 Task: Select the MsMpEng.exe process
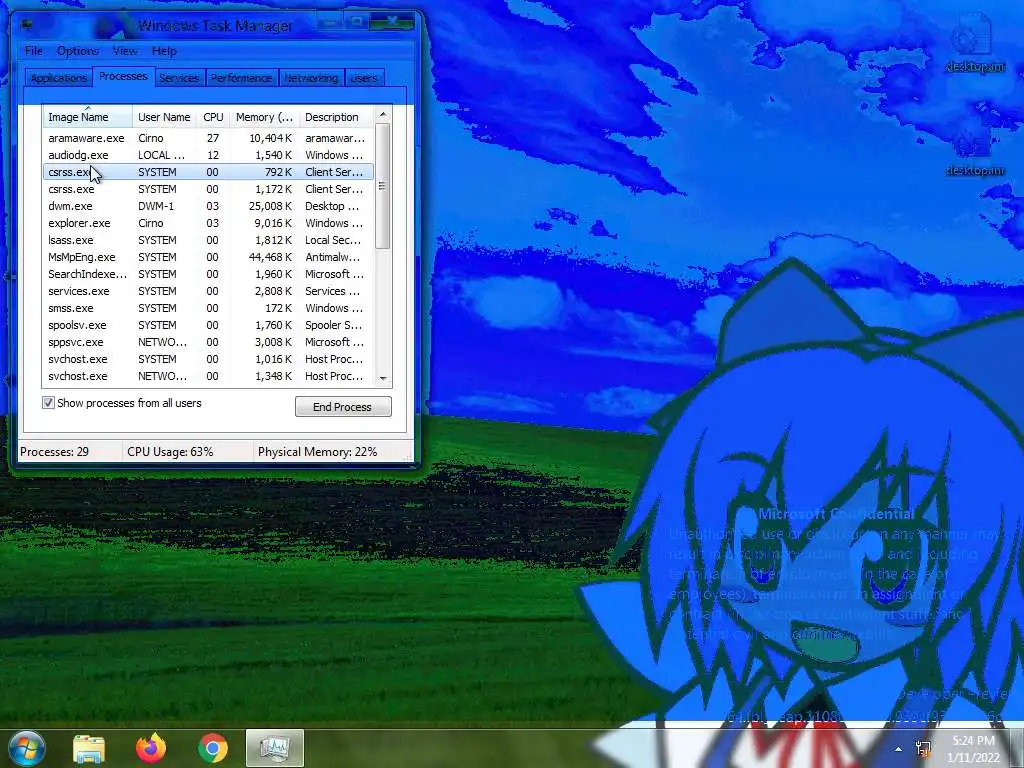(x=208, y=257)
